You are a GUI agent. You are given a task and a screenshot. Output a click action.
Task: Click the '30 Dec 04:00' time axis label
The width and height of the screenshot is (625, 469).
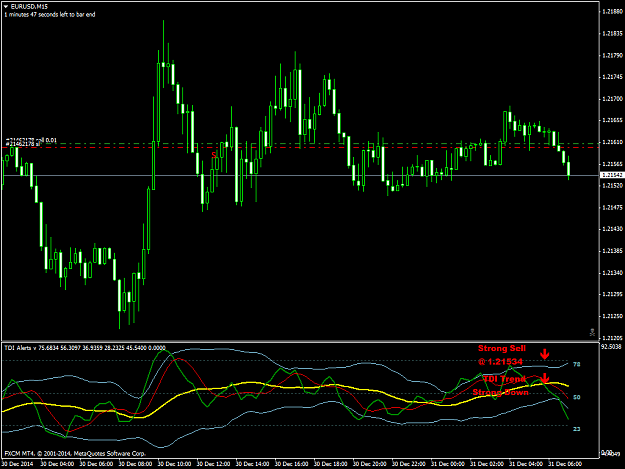click(57, 464)
